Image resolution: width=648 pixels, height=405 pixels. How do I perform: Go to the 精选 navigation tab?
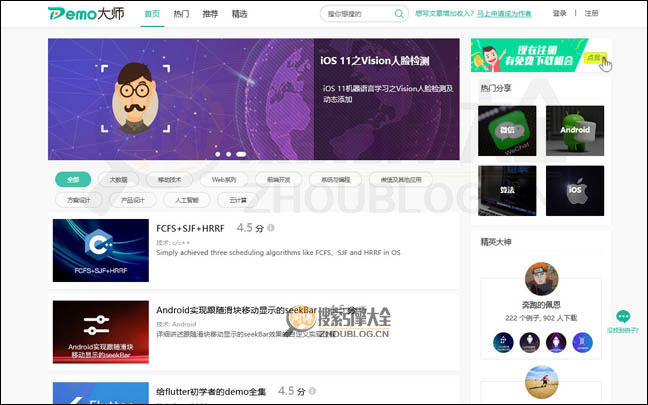point(239,14)
